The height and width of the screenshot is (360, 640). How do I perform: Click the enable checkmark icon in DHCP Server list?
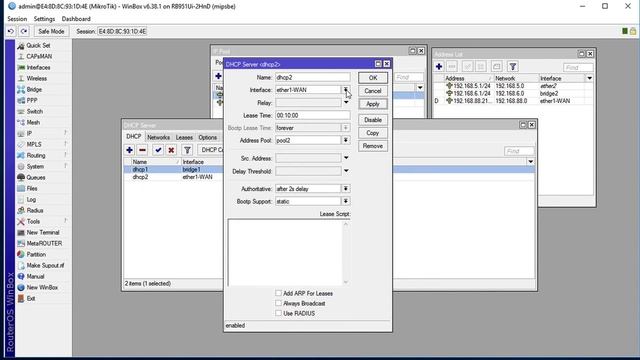(158, 150)
